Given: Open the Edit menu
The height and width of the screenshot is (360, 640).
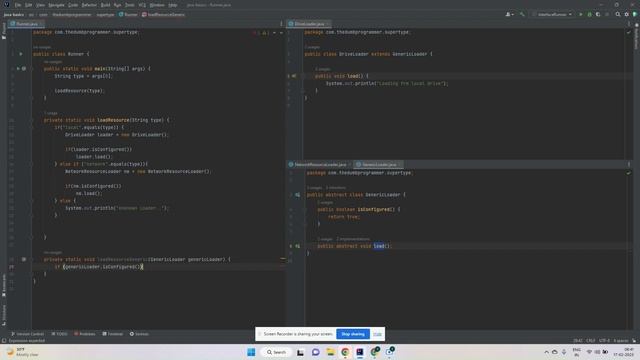Looking at the screenshot, I should [x=29, y=5].
